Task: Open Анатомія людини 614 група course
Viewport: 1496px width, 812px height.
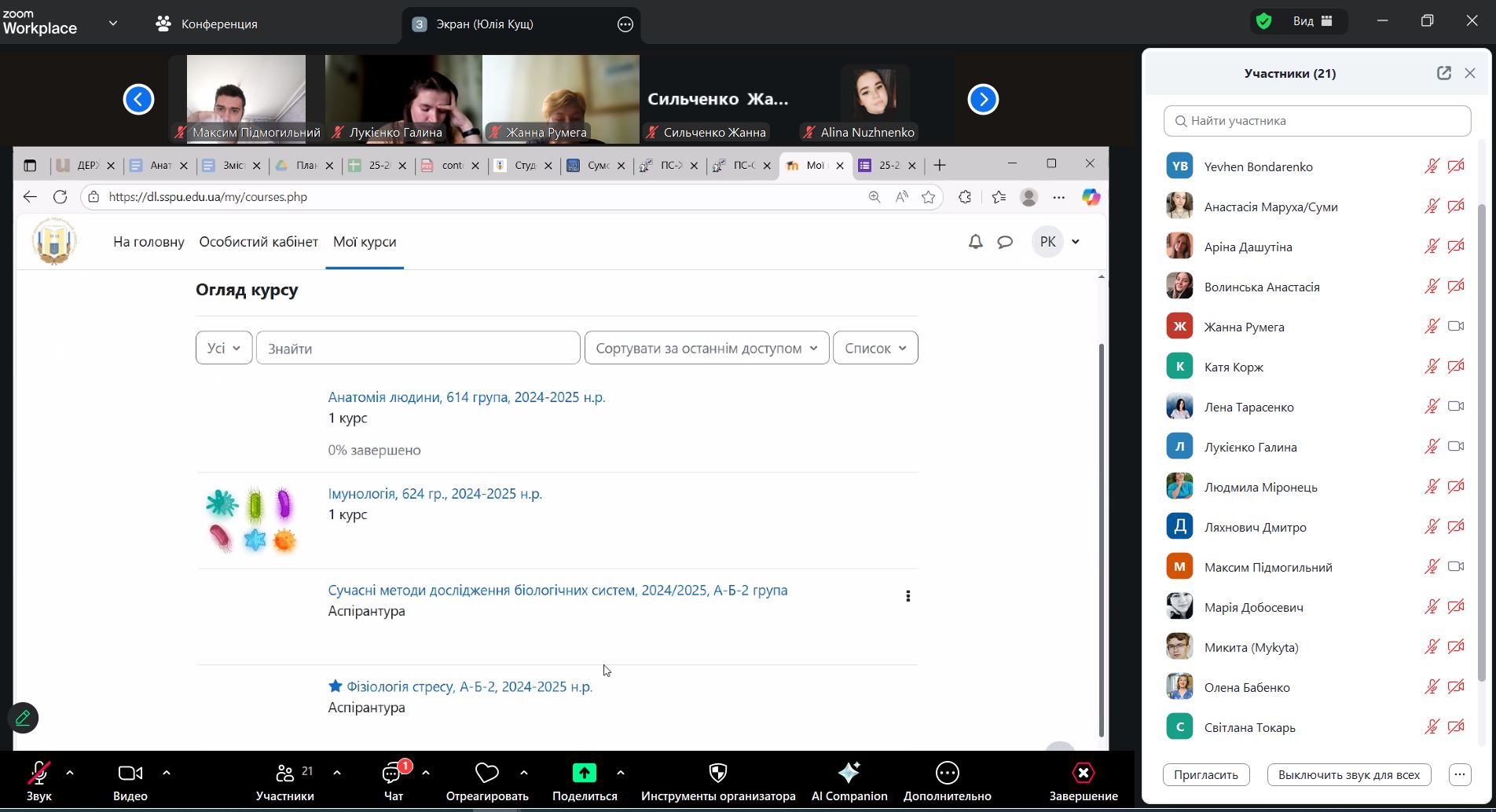Action: [466, 397]
